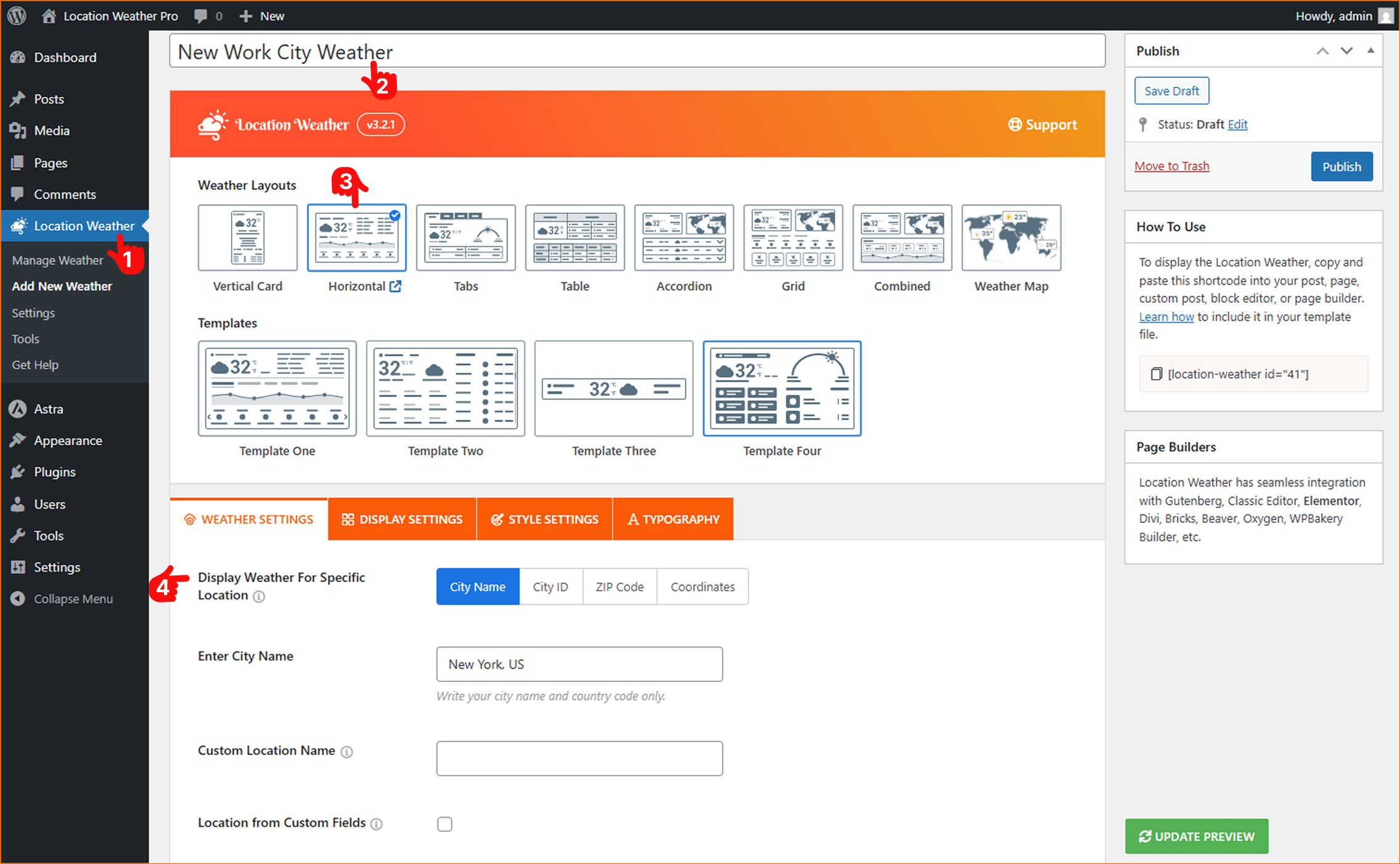This screenshot has width=1400, height=864.
Task: Open Location Weather Tools submenu
Action: (x=25, y=339)
